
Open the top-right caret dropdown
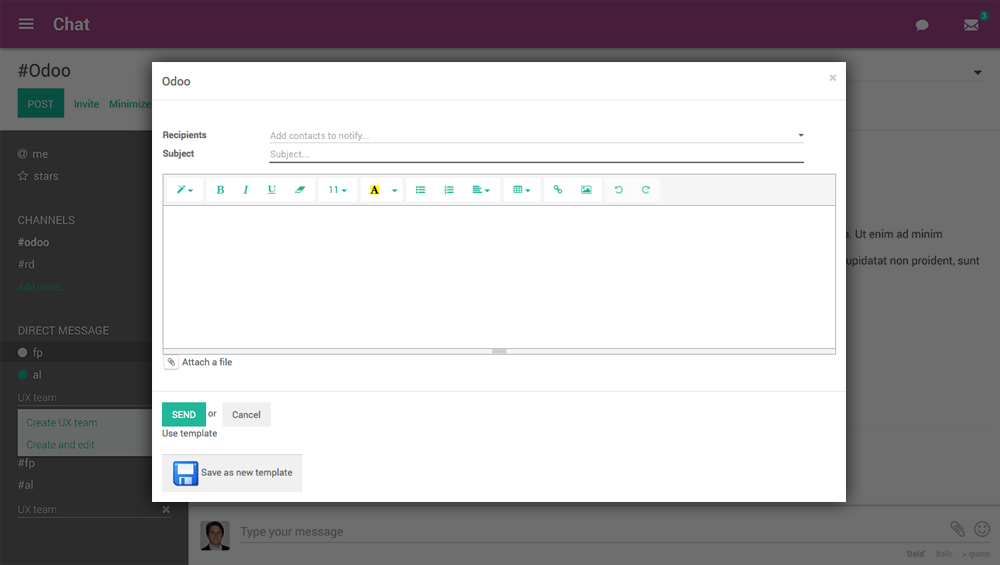coord(978,73)
